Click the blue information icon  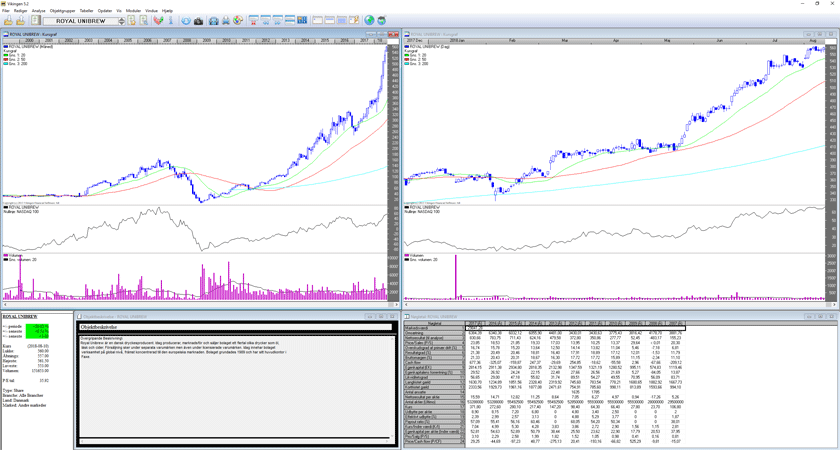click(x=170, y=20)
